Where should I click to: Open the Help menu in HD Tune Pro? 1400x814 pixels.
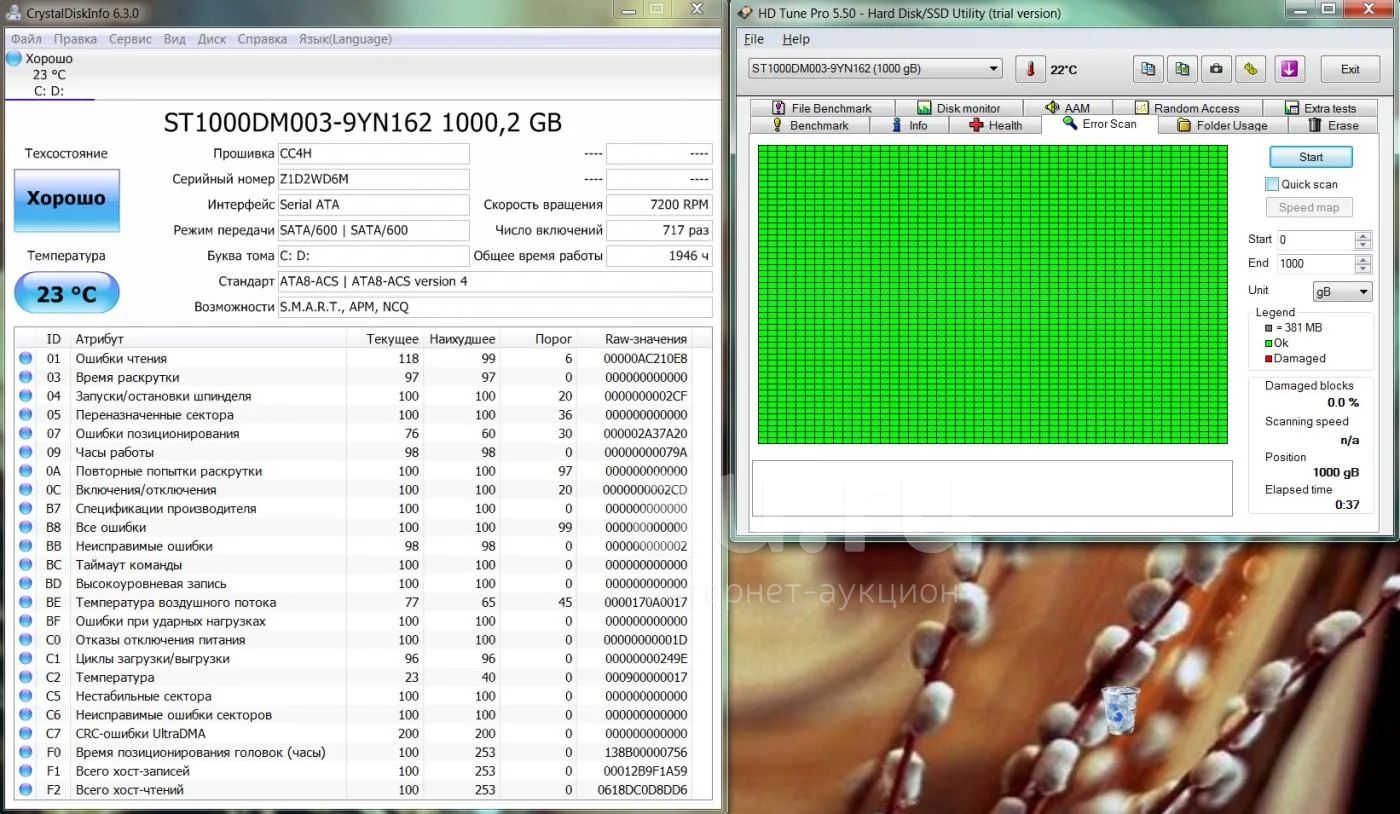click(x=796, y=39)
